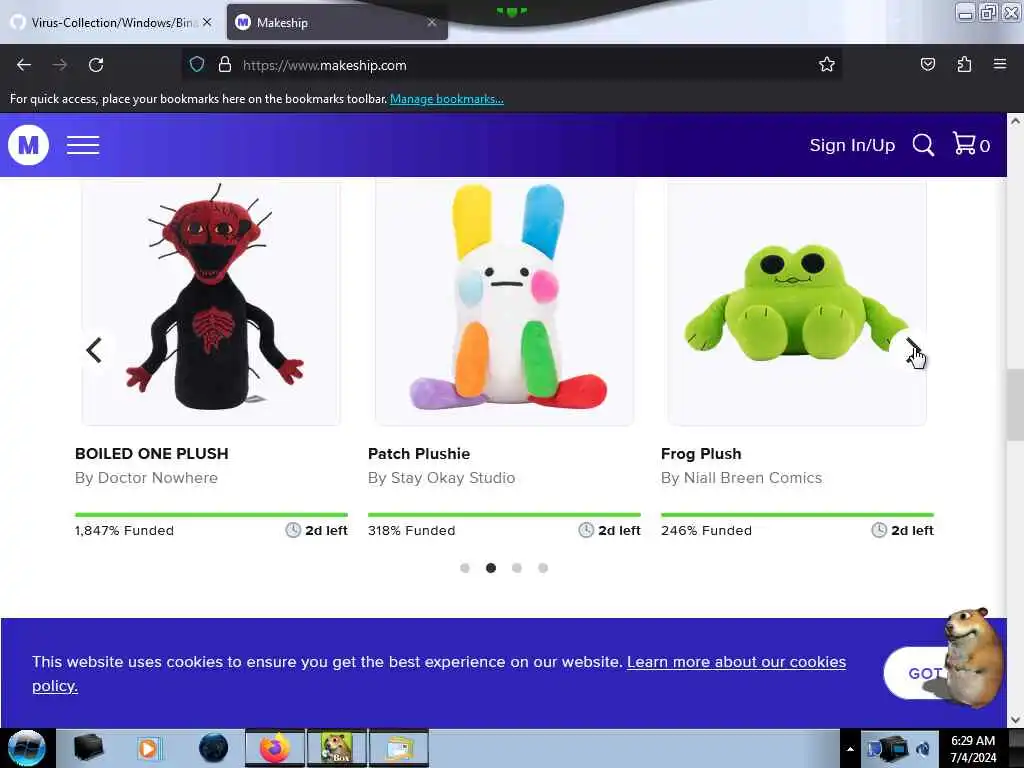Click the hamster desktop mascot
This screenshot has height=768, width=1024.
[973, 658]
